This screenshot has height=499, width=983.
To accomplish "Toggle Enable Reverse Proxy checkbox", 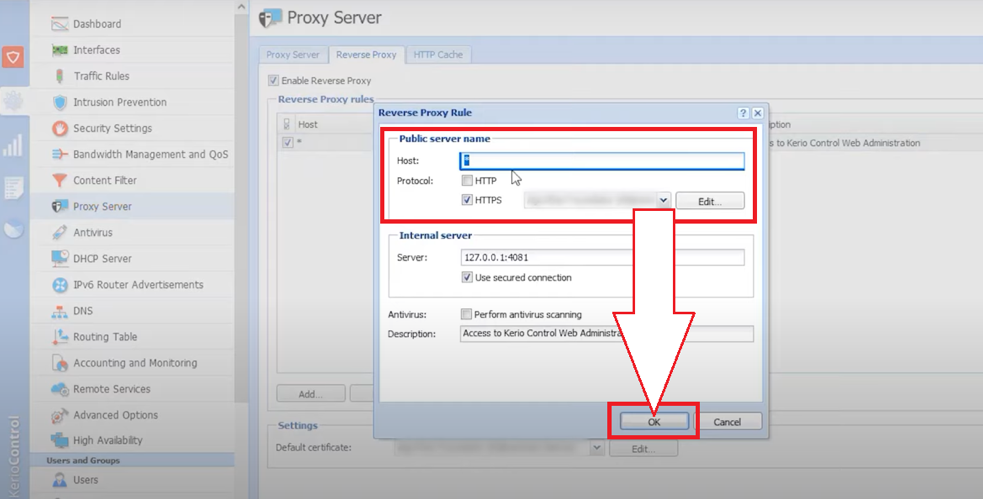I will click(273, 80).
